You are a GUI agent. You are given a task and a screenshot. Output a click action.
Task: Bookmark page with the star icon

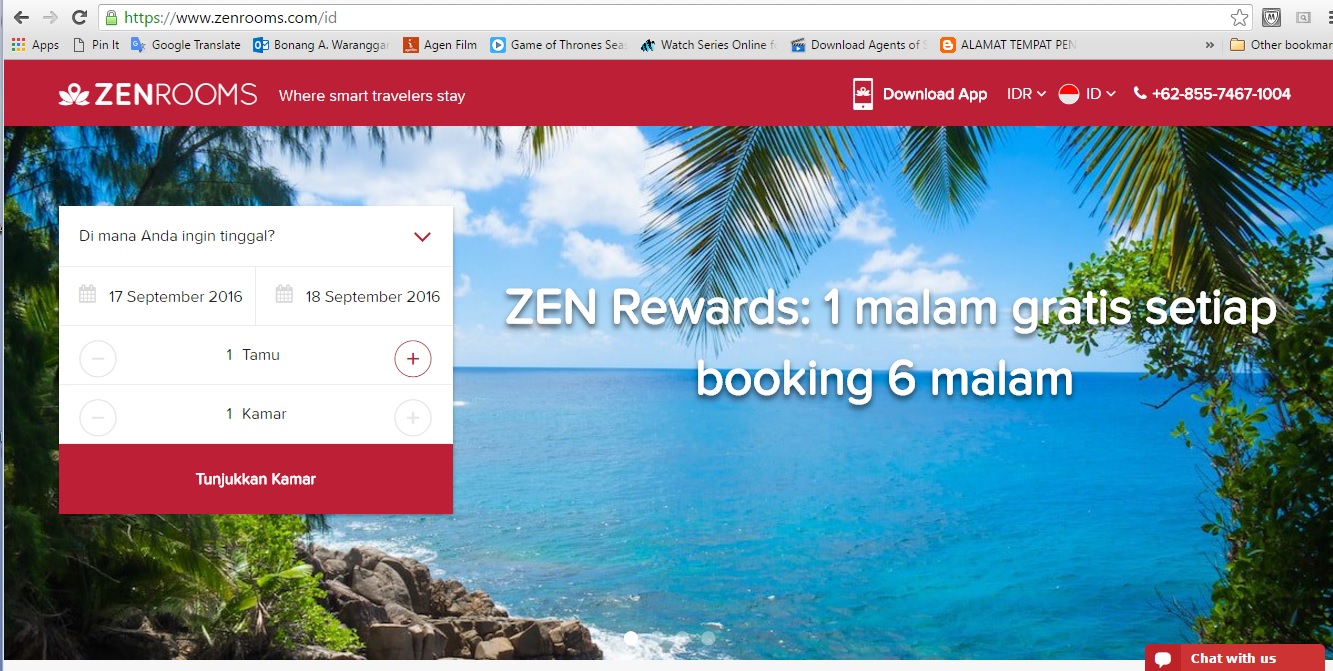coord(1239,17)
